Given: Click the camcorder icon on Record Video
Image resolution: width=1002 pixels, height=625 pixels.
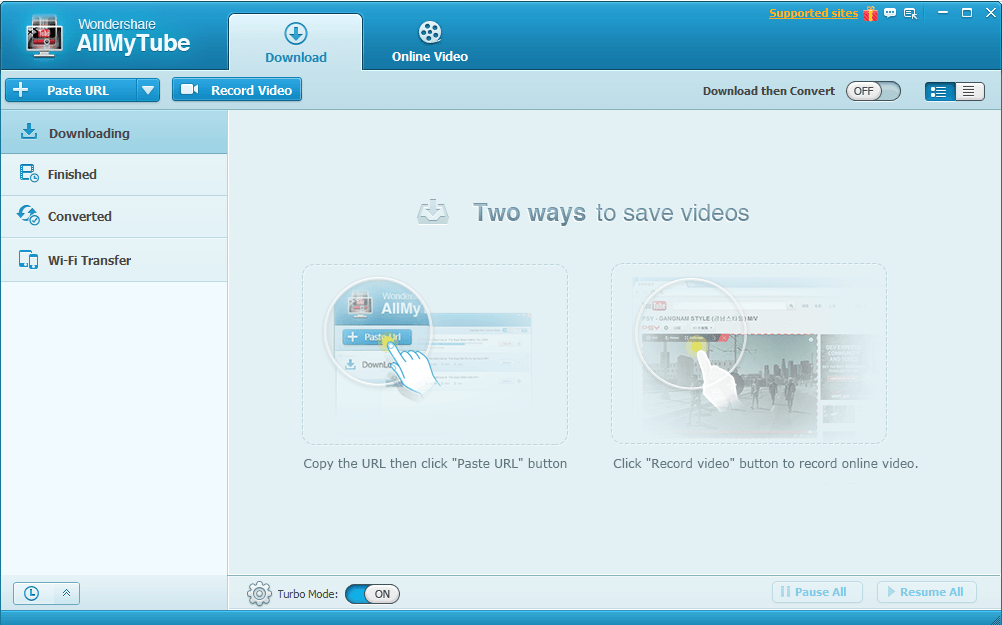Looking at the screenshot, I should pyautogui.click(x=190, y=89).
